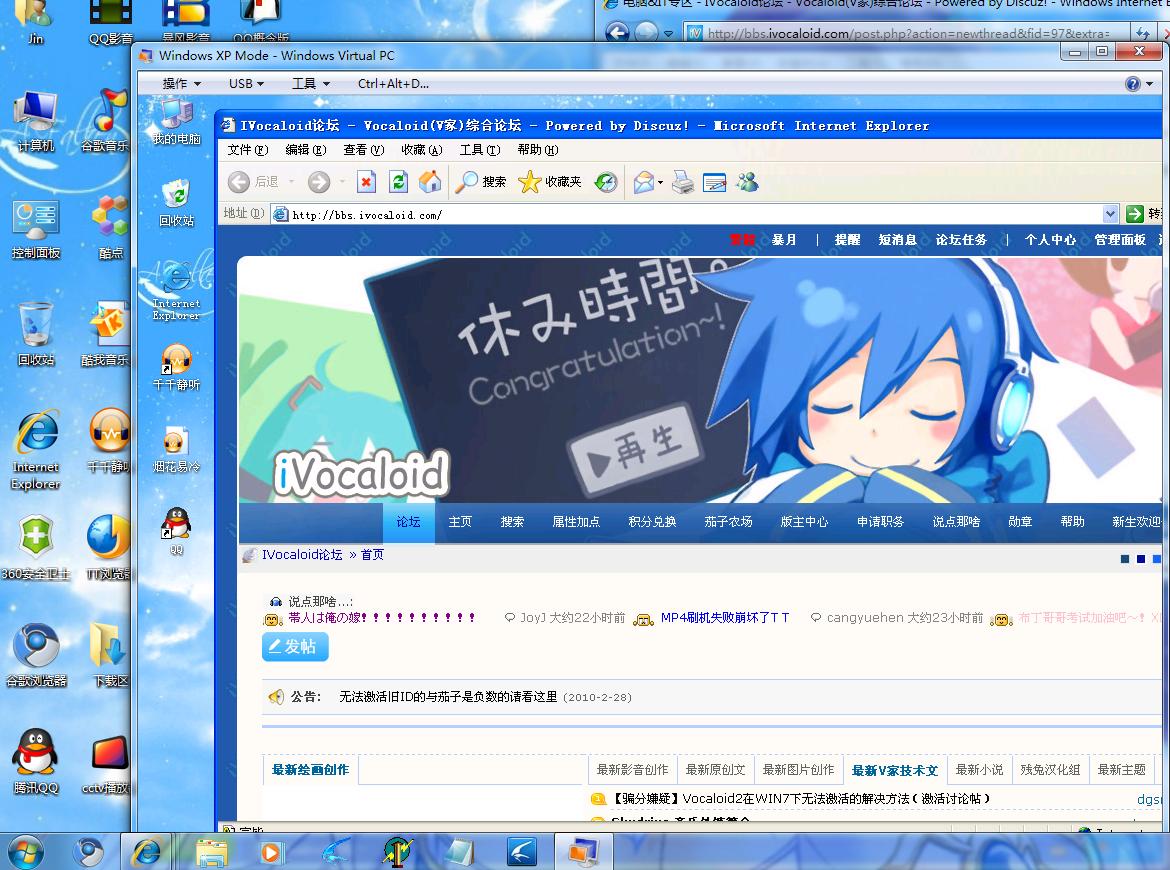1170x870 pixels.
Task: Select the 茄子农场 forum navigation tab
Action: click(728, 522)
